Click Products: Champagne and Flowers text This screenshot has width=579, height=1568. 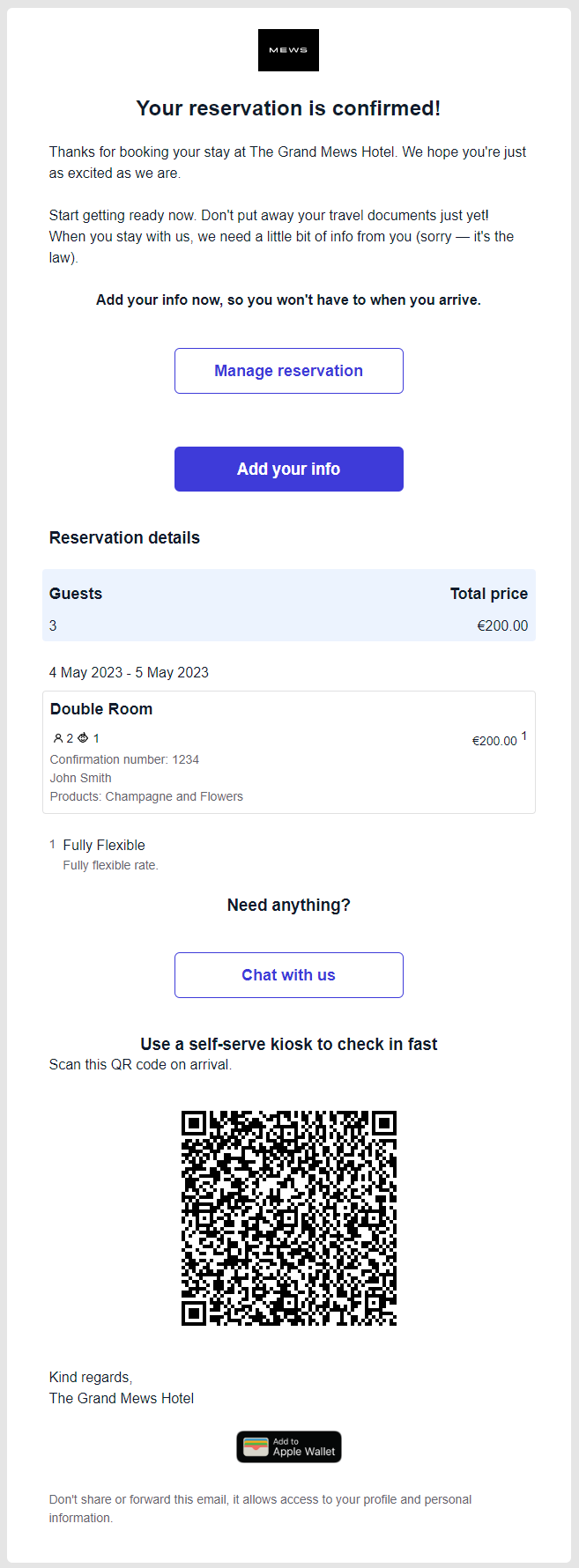146,796
